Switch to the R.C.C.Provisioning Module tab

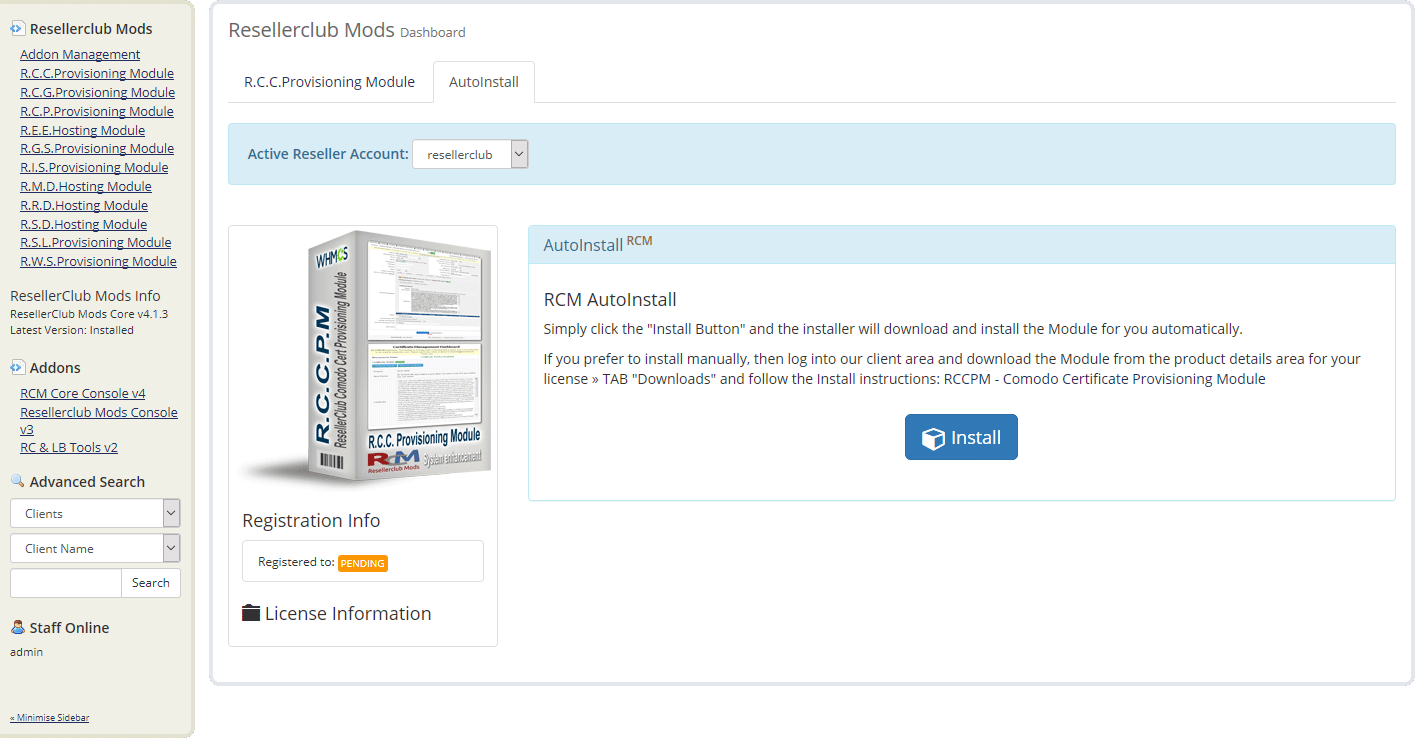(329, 82)
